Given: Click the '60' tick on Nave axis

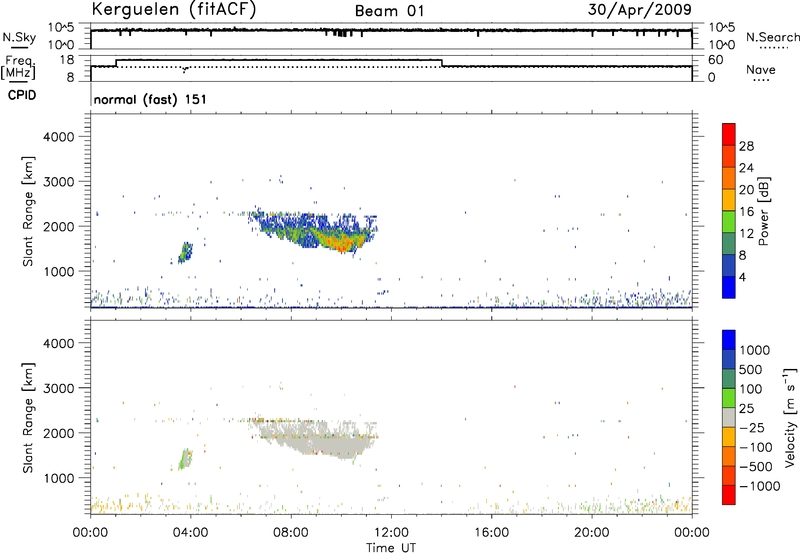Looking at the screenshot, I should point(715,60).
